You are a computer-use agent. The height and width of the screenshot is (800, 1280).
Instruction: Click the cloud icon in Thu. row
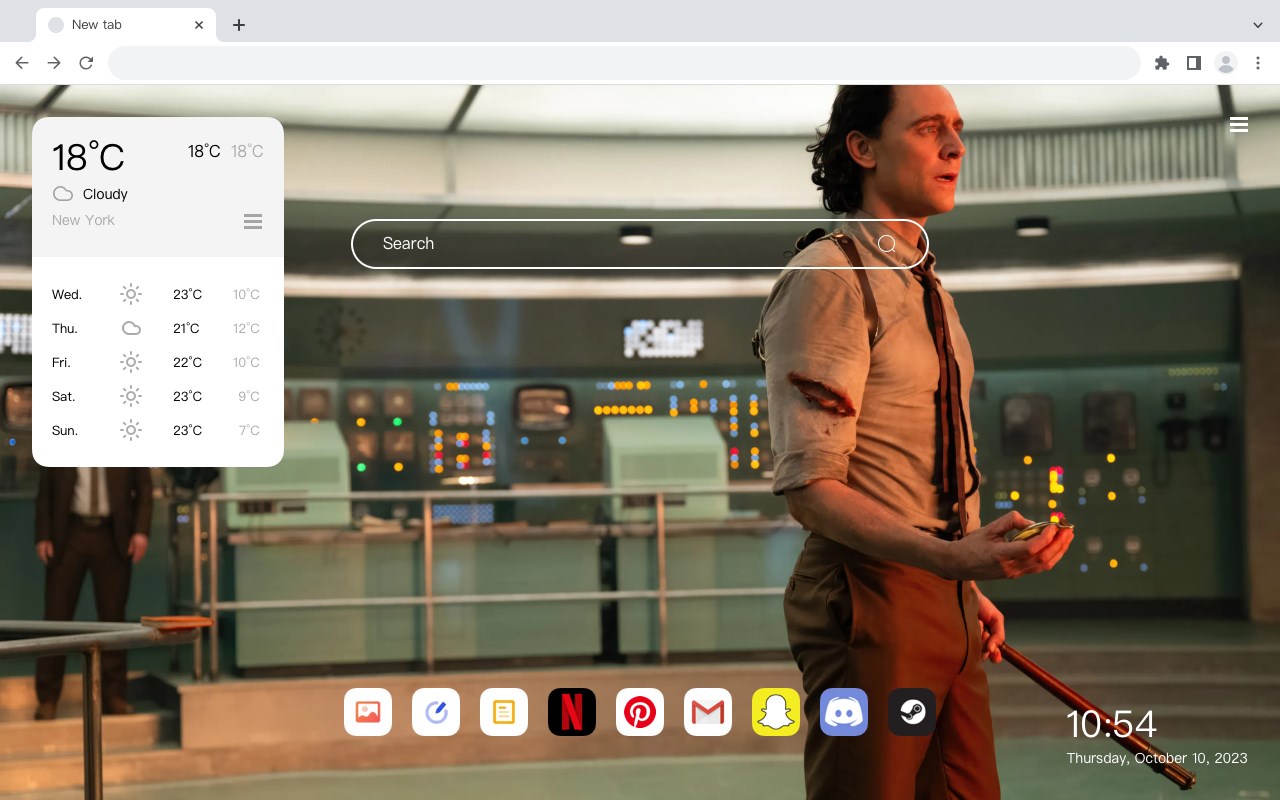pos(131,328)
